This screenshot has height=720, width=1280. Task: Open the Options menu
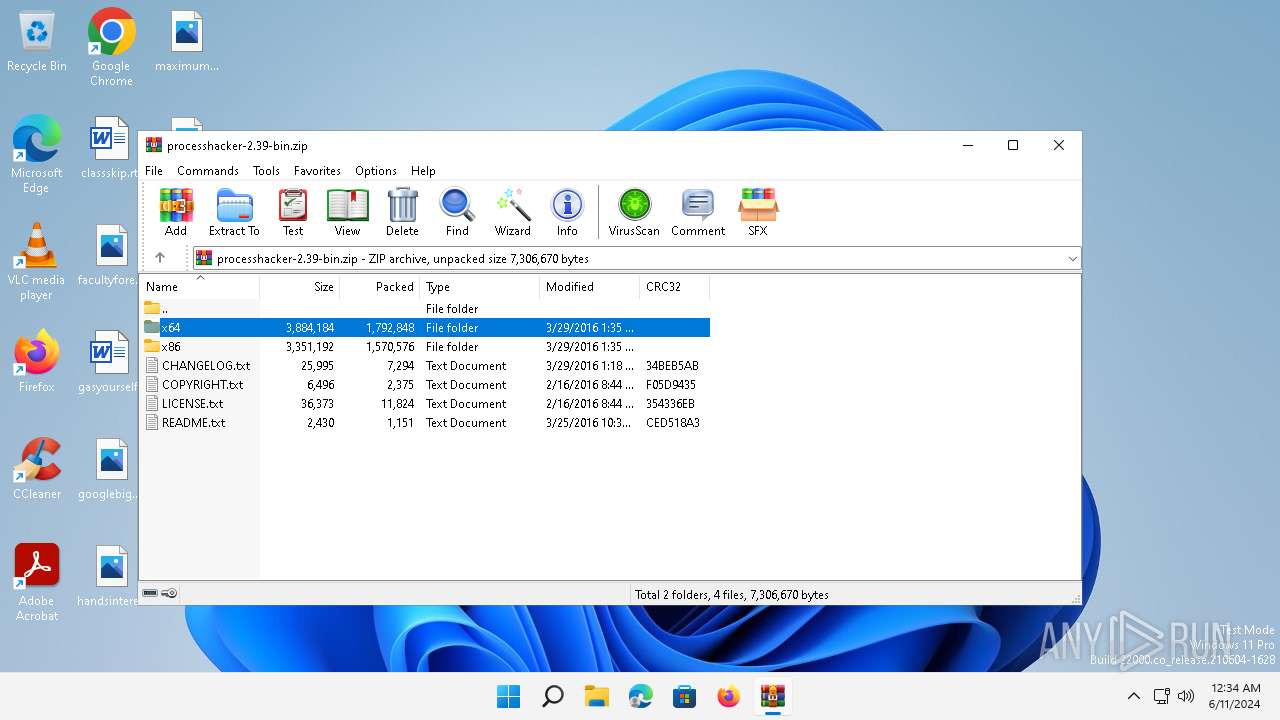(x=376, y=171)
